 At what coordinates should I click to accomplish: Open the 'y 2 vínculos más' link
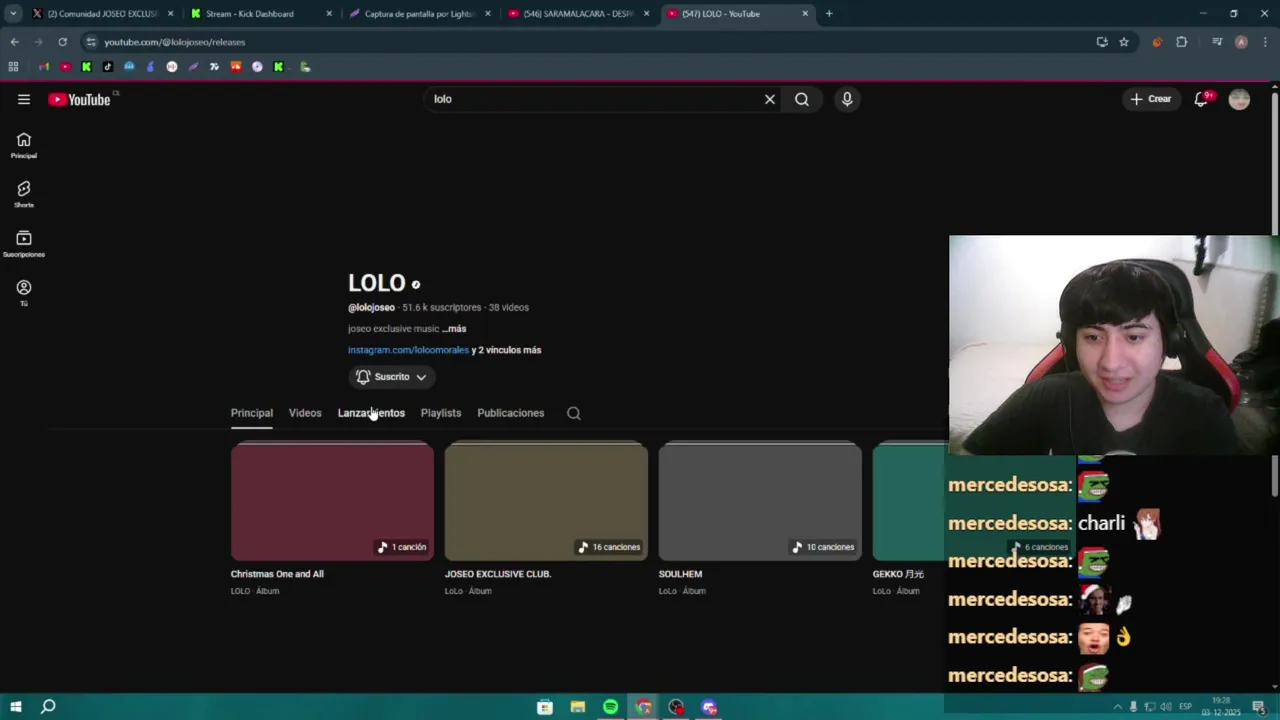tap(506, 350)
